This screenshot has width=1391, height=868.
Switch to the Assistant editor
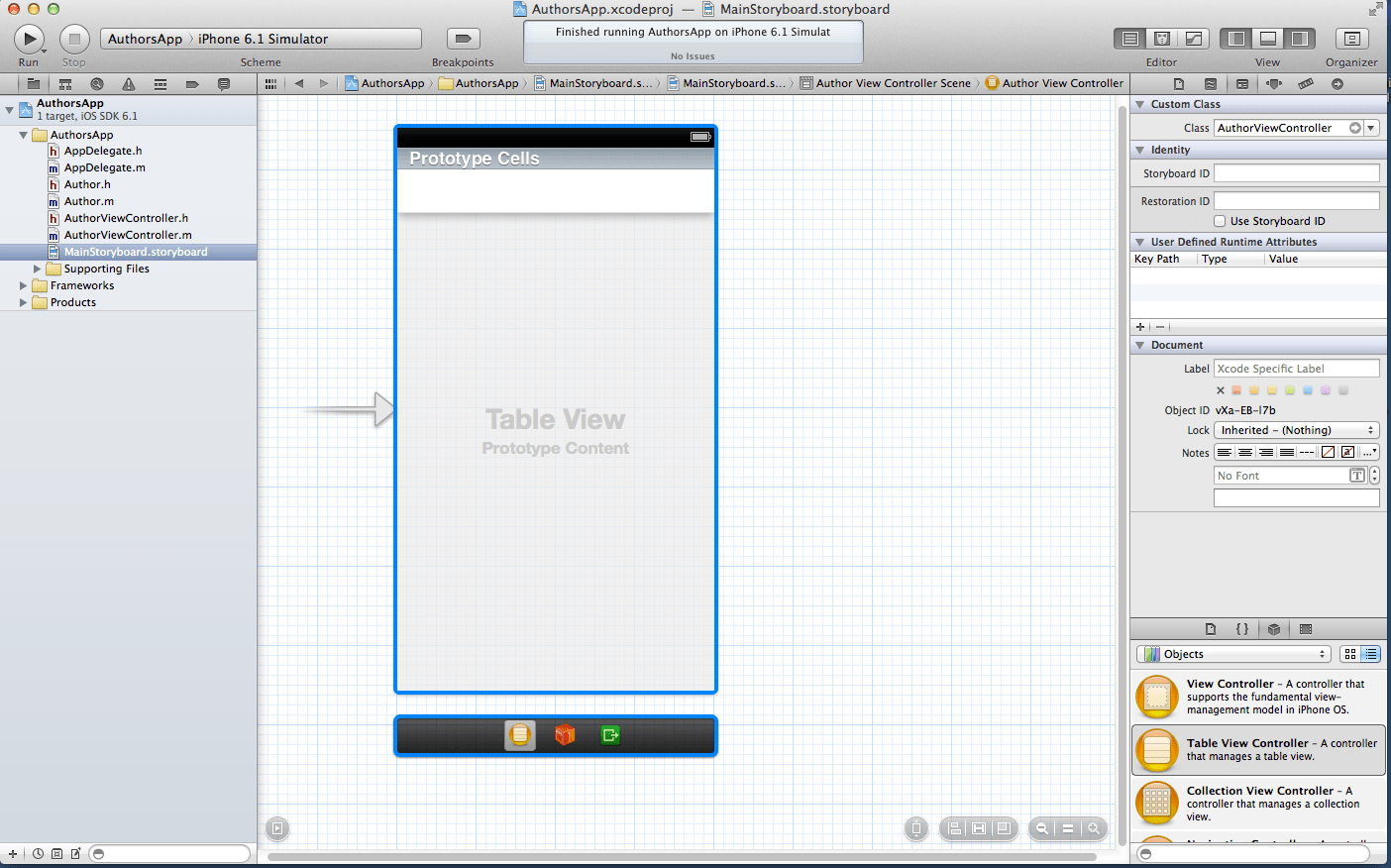(x=1162, y=39)
